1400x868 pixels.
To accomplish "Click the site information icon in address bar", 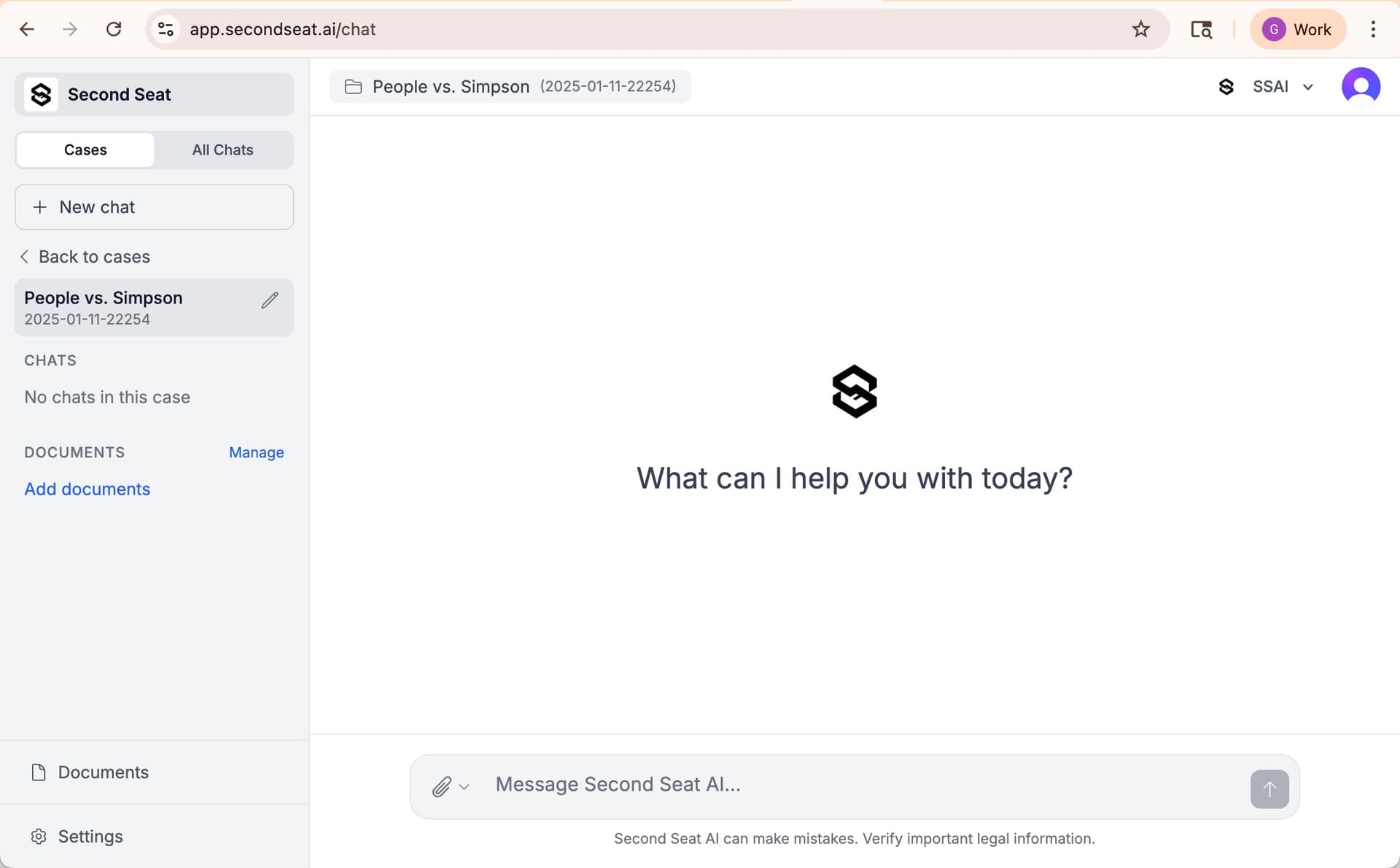I will point(166,29).
